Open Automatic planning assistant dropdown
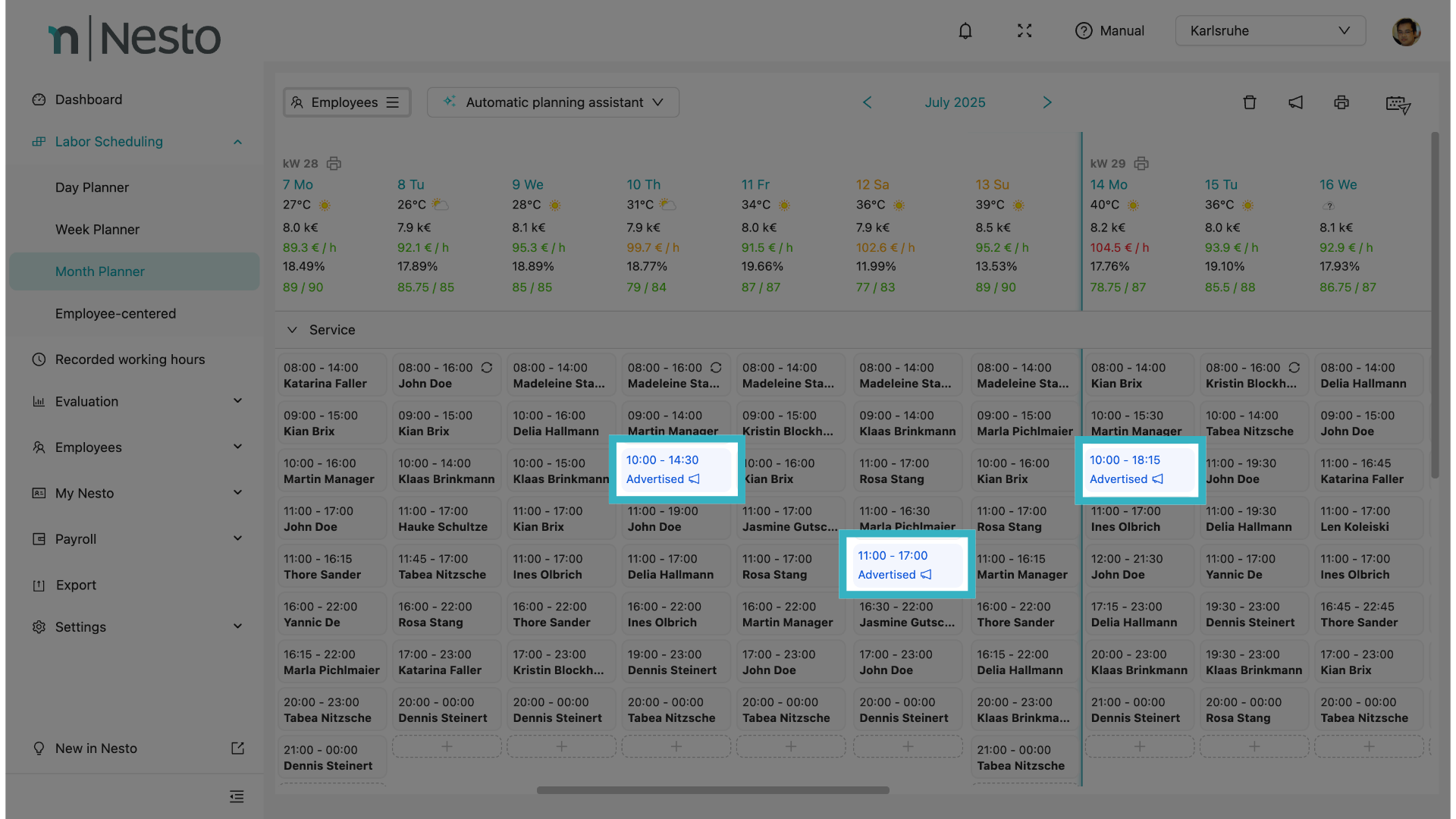1456x819 pixels. 553,102
